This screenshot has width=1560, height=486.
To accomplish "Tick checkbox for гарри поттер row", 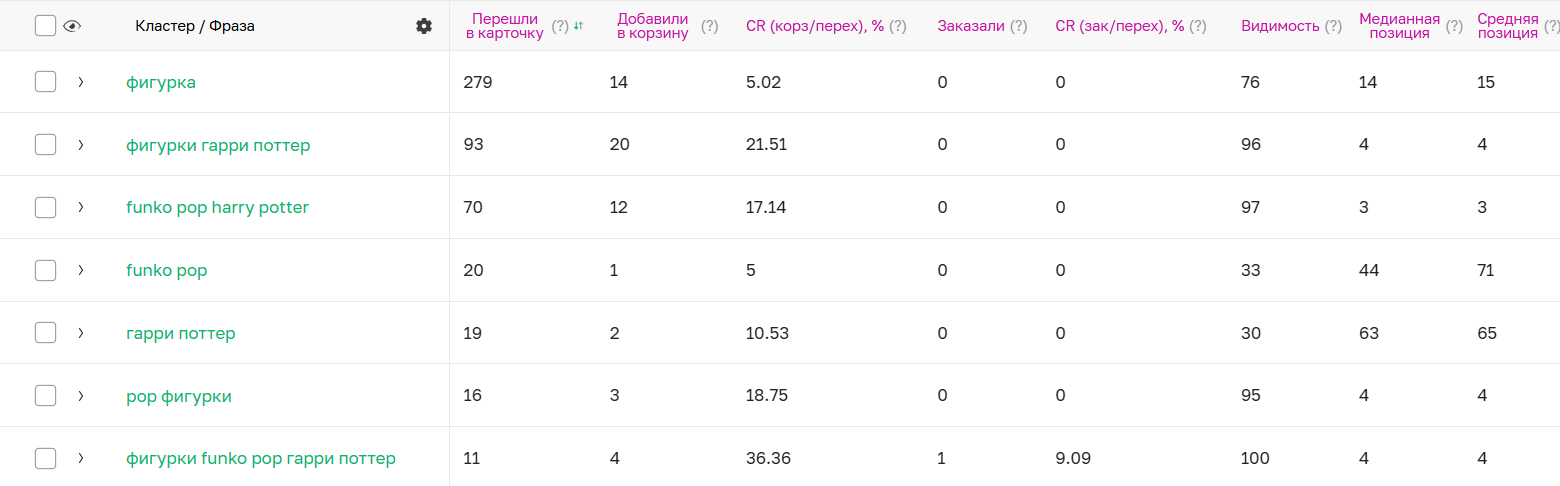I will pos(45,333).
